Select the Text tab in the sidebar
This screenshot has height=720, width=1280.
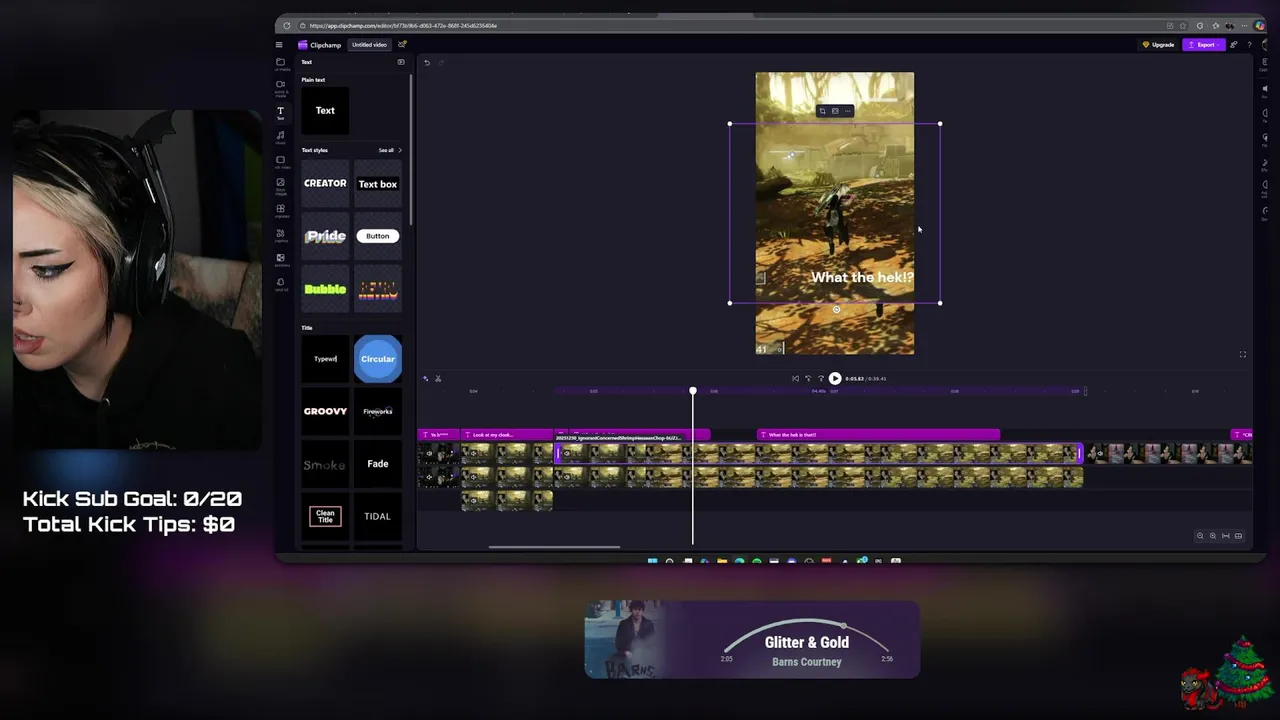281,112
